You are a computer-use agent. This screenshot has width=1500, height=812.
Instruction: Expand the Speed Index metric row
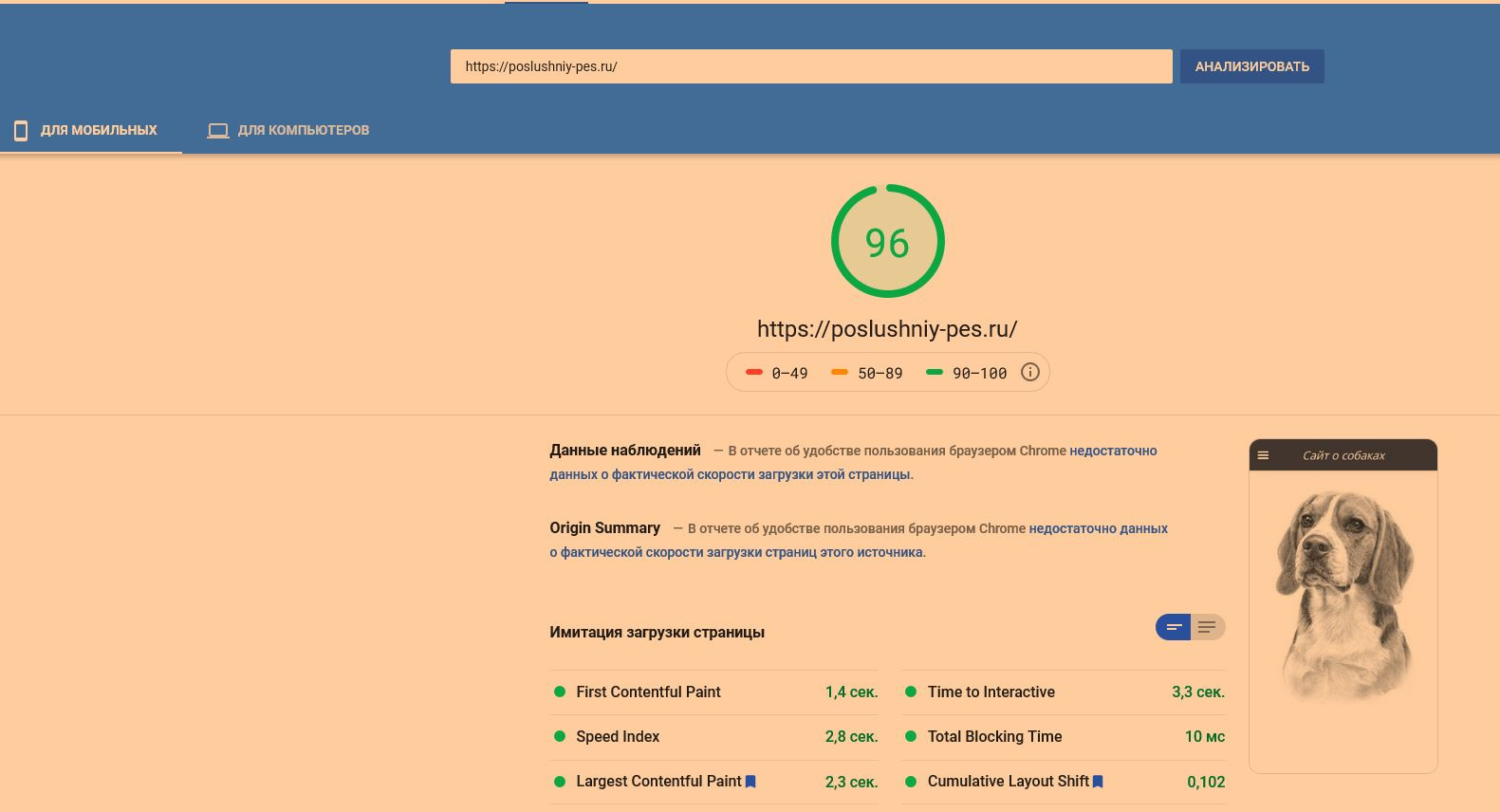point(618,737)
